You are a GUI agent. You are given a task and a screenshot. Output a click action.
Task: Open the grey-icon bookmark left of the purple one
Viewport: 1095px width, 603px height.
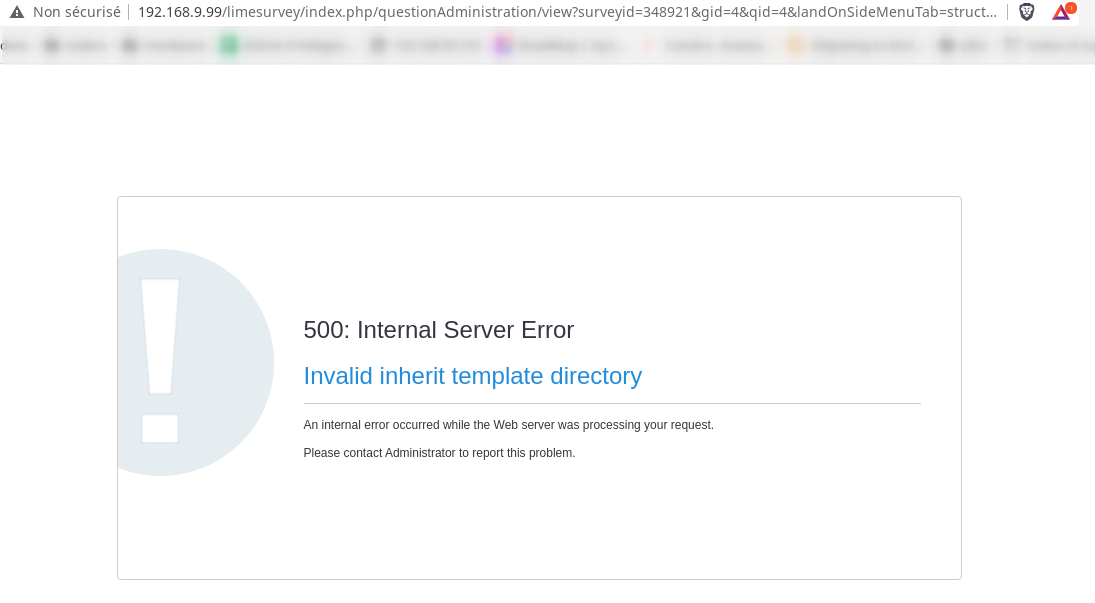click(425, 45)
